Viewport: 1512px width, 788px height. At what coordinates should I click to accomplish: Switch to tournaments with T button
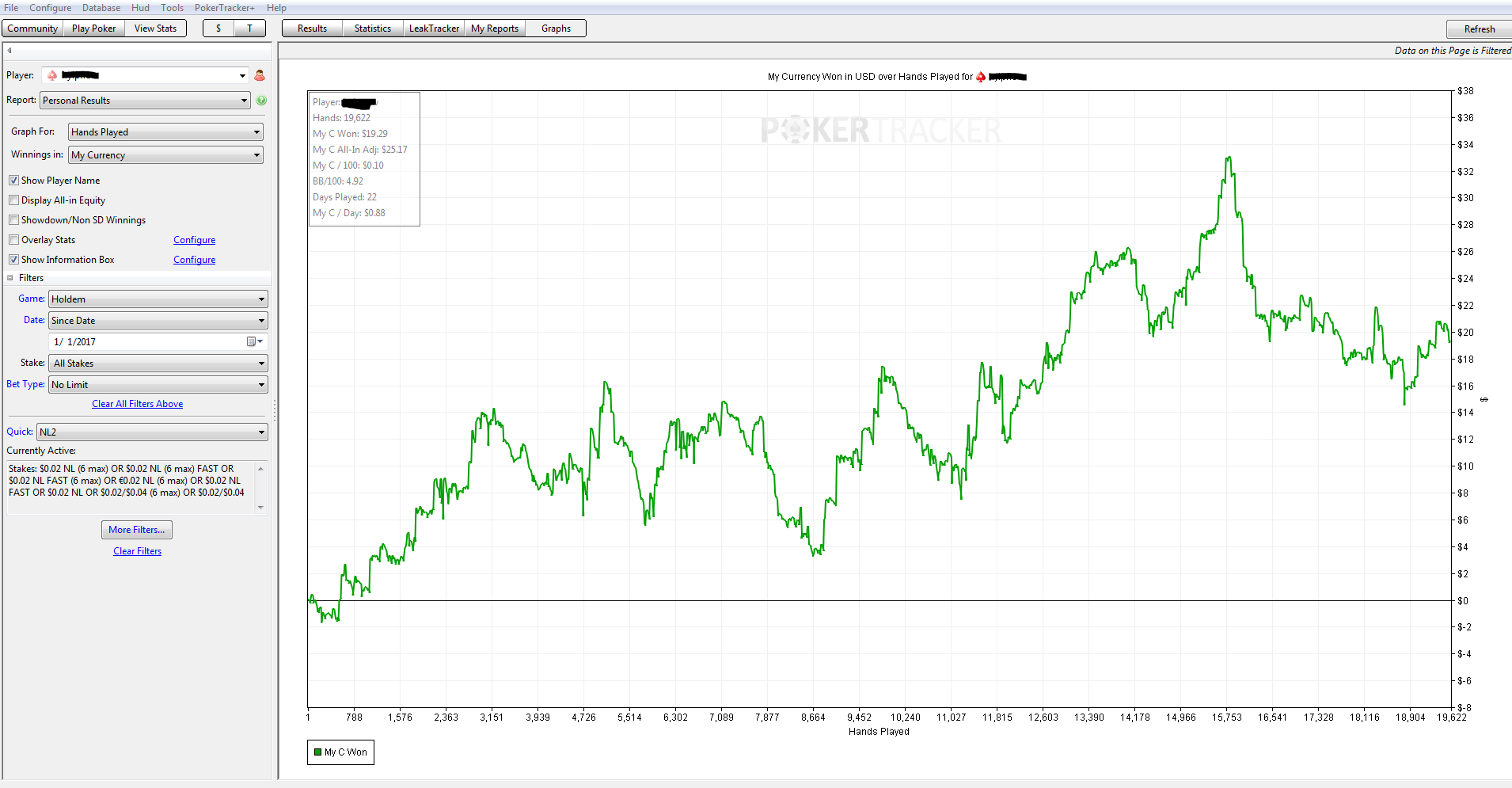coord(249,29)
